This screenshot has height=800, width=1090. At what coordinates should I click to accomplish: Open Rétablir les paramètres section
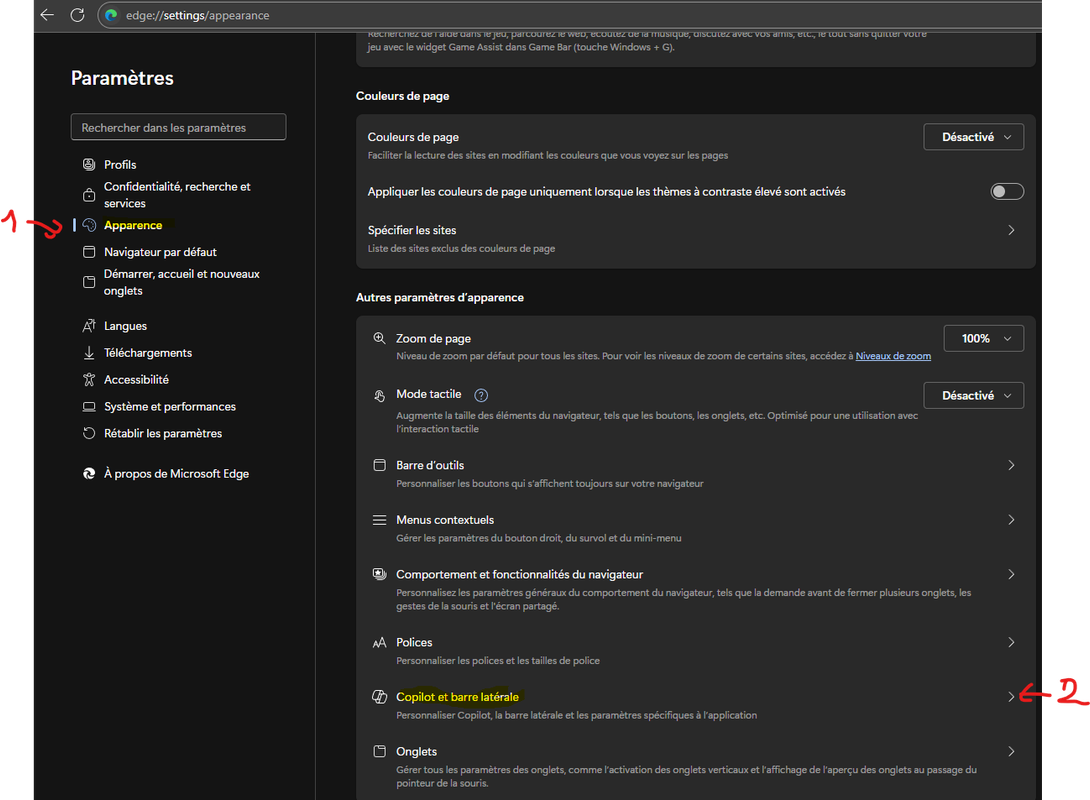coord(163,433)
